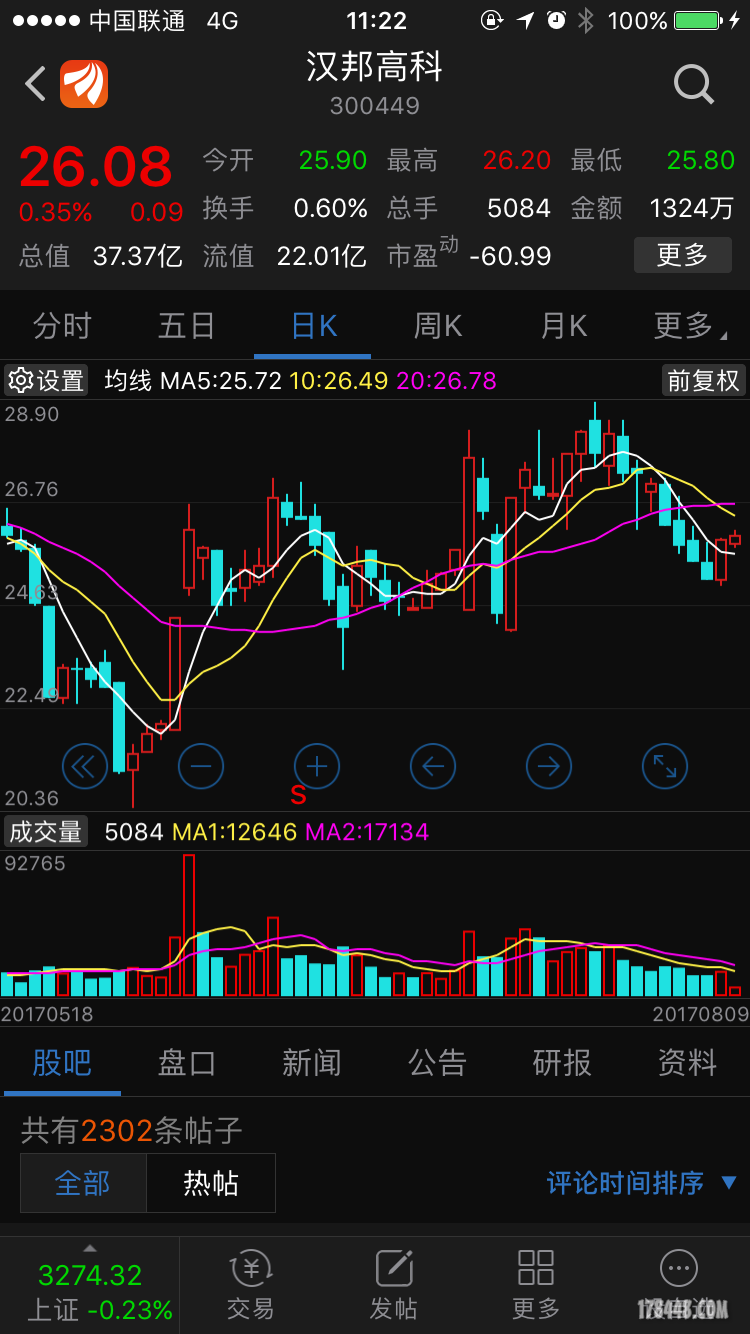Open the 公告 tab

(437, 1063)
